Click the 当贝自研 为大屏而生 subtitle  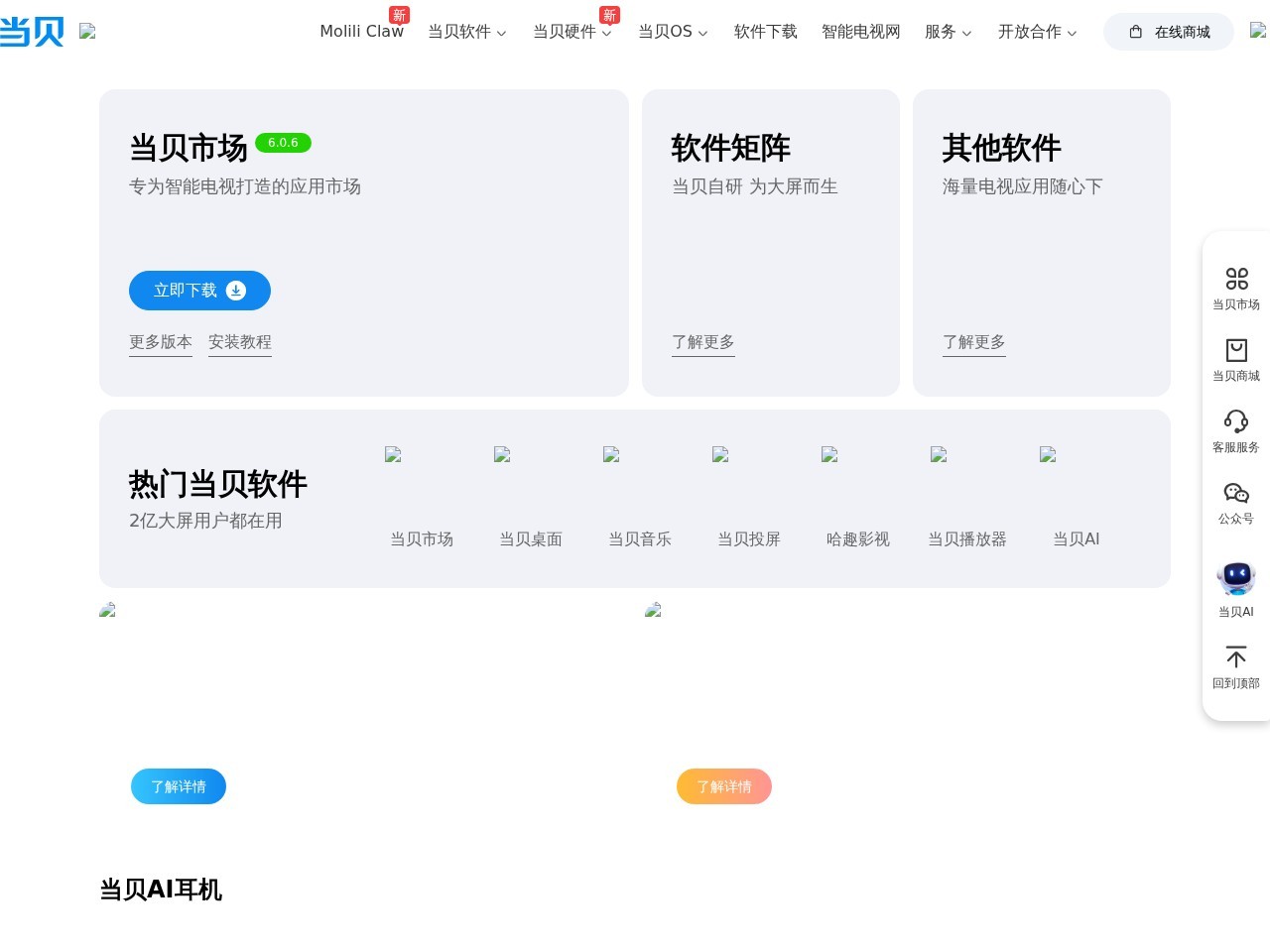coord(755,186)
